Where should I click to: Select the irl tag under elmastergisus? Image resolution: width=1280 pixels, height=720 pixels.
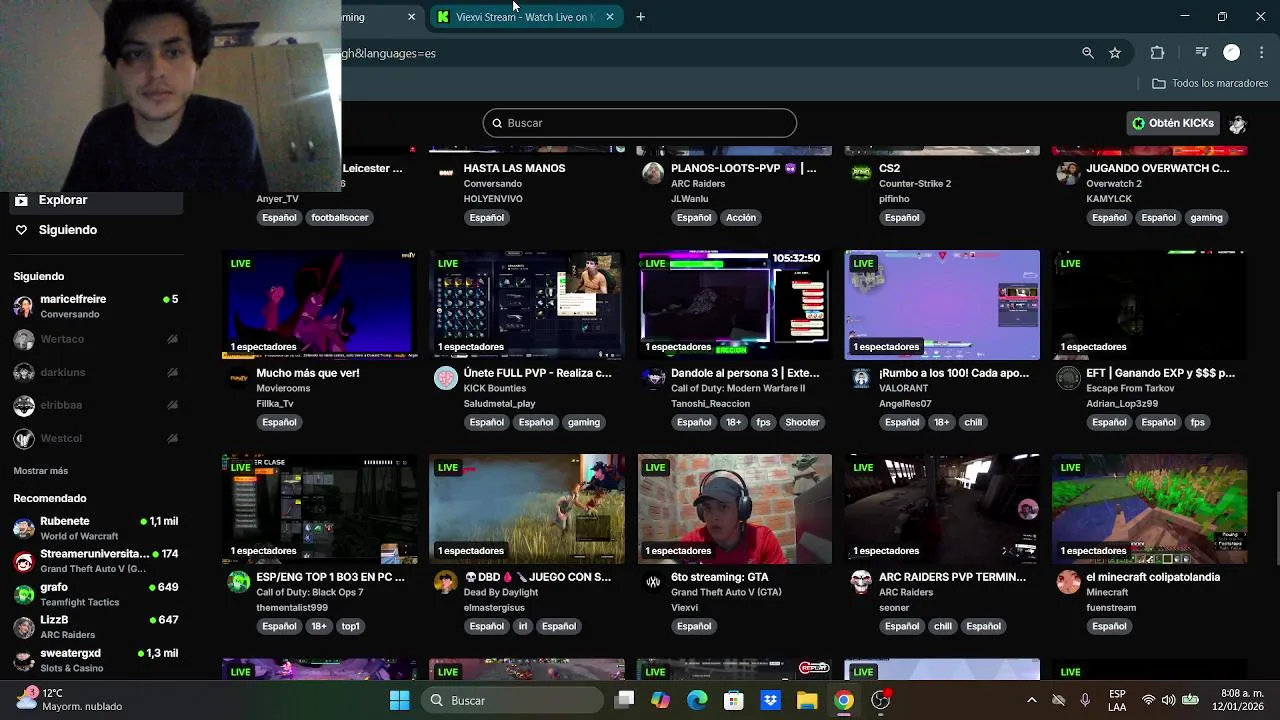point(522,627)
